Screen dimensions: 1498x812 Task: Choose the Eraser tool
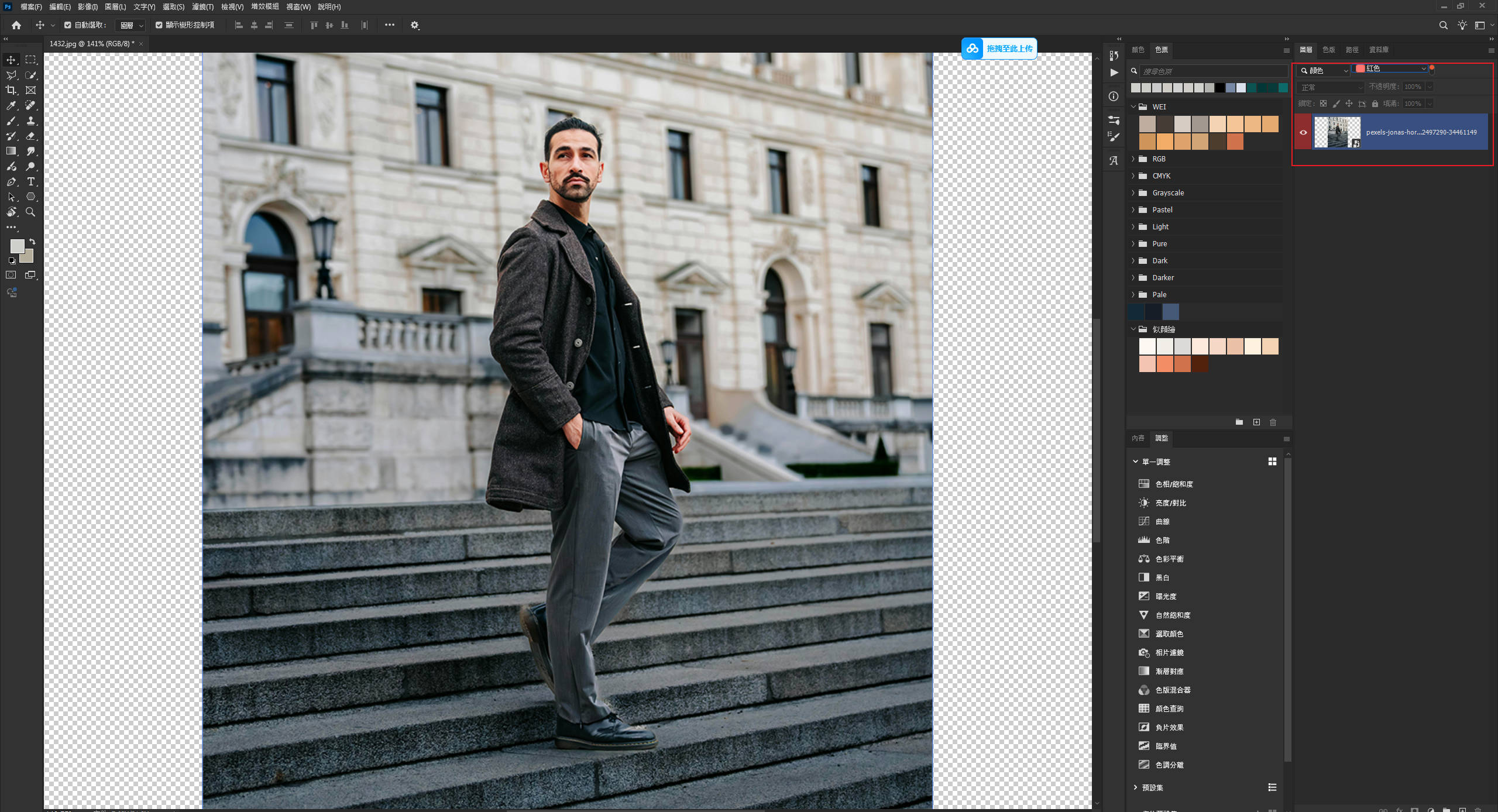pyautogui.click(x=30, y=136)
